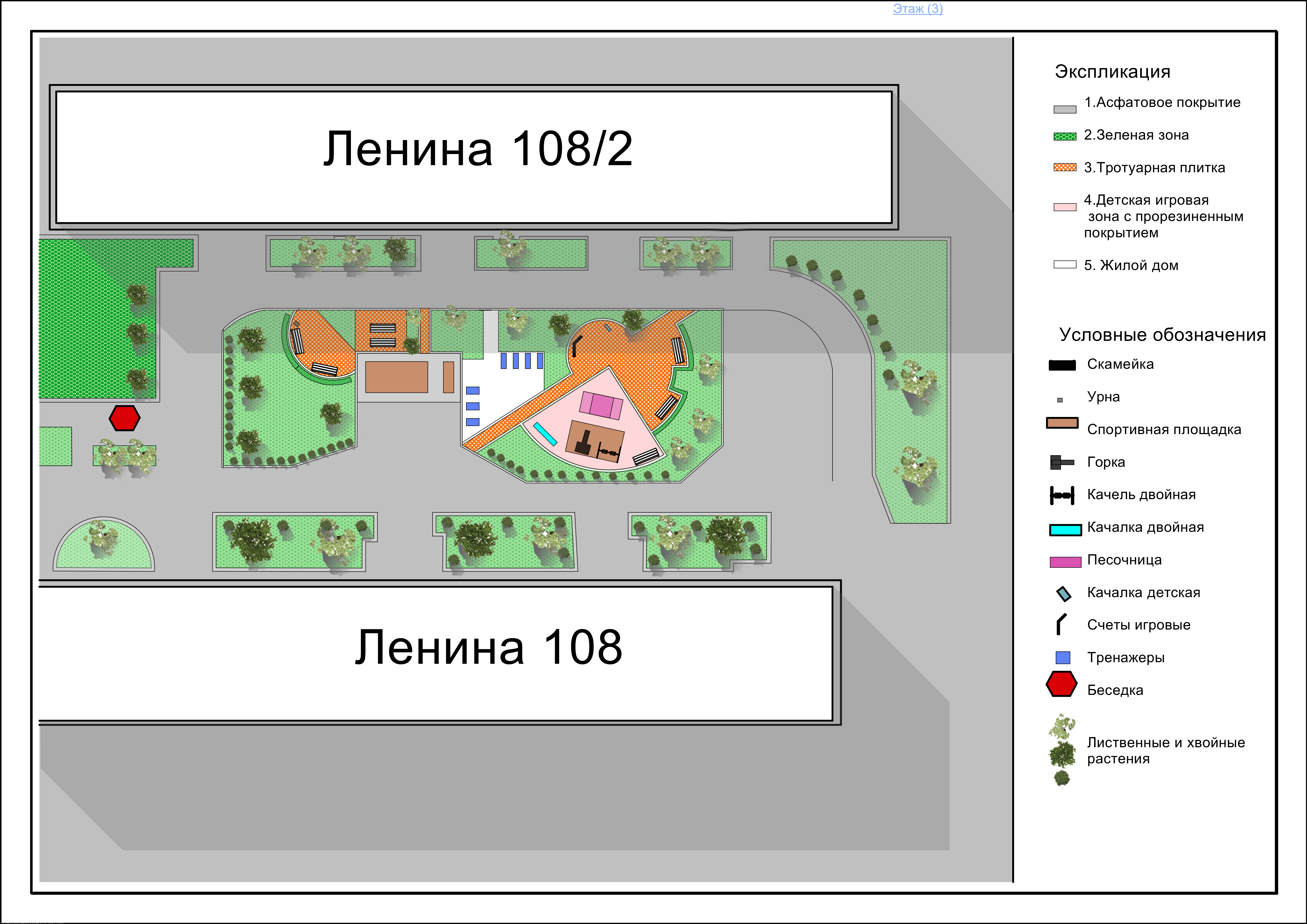Click the cyan Качалка двойная legend symbol

click(x=1066, y=530)
